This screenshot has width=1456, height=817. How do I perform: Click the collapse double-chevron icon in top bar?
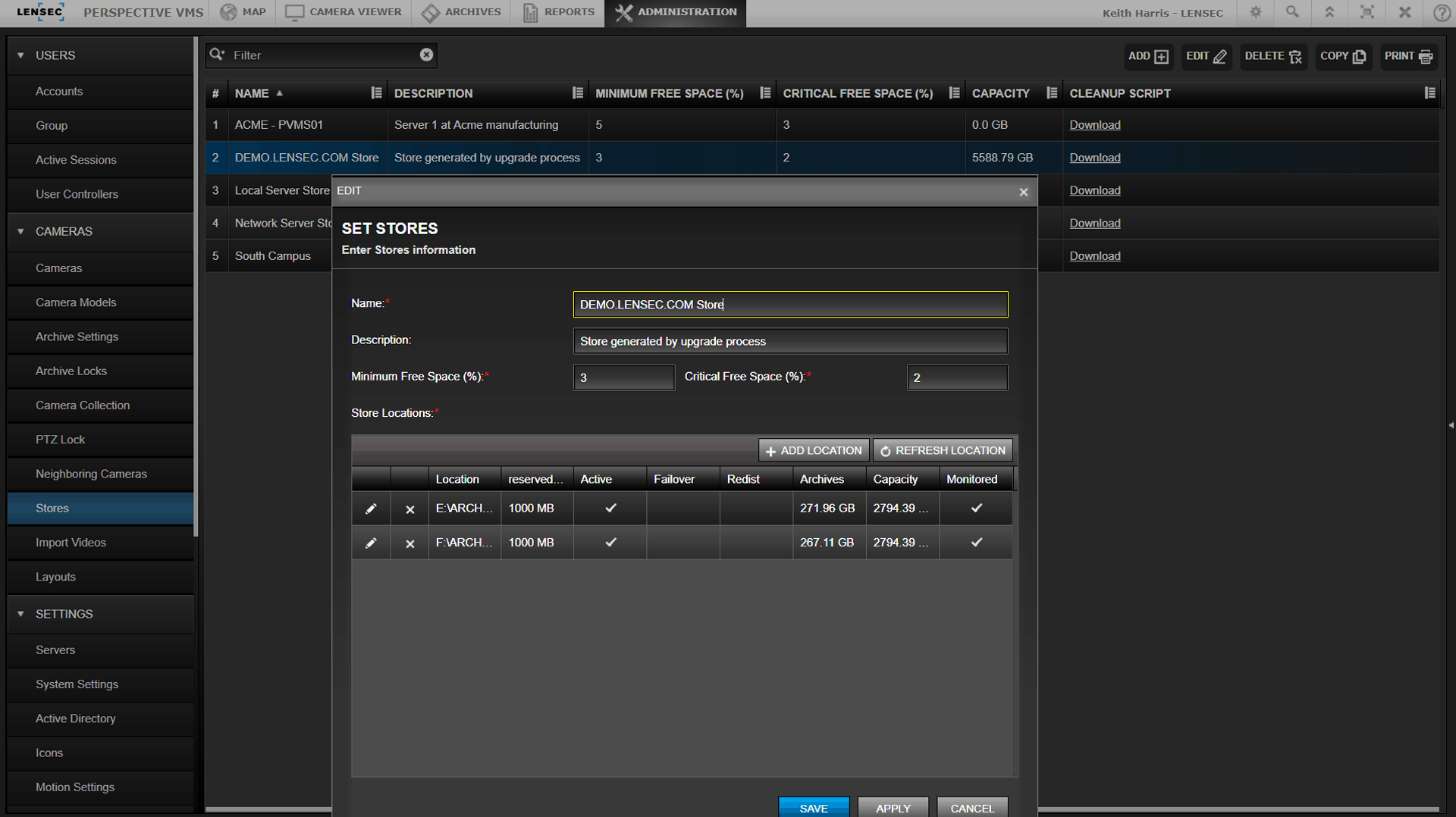pos(1329,12)
